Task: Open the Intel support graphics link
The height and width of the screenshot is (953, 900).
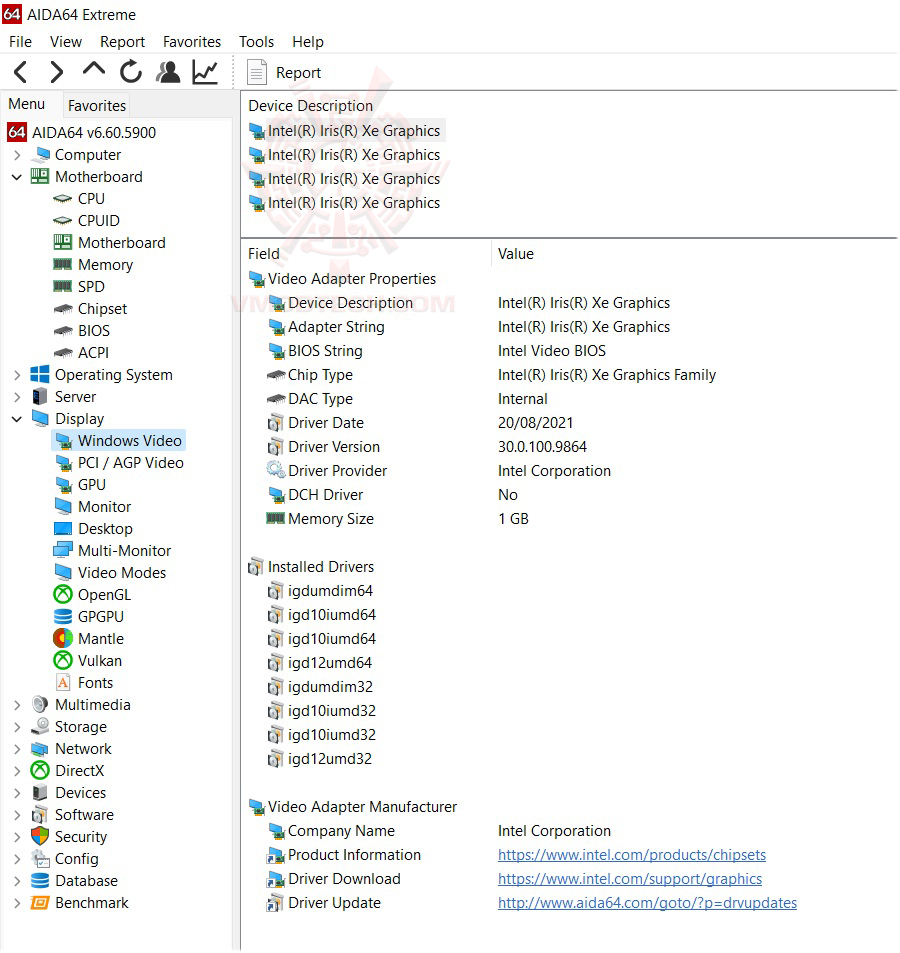Action: (x=630, y=879)
